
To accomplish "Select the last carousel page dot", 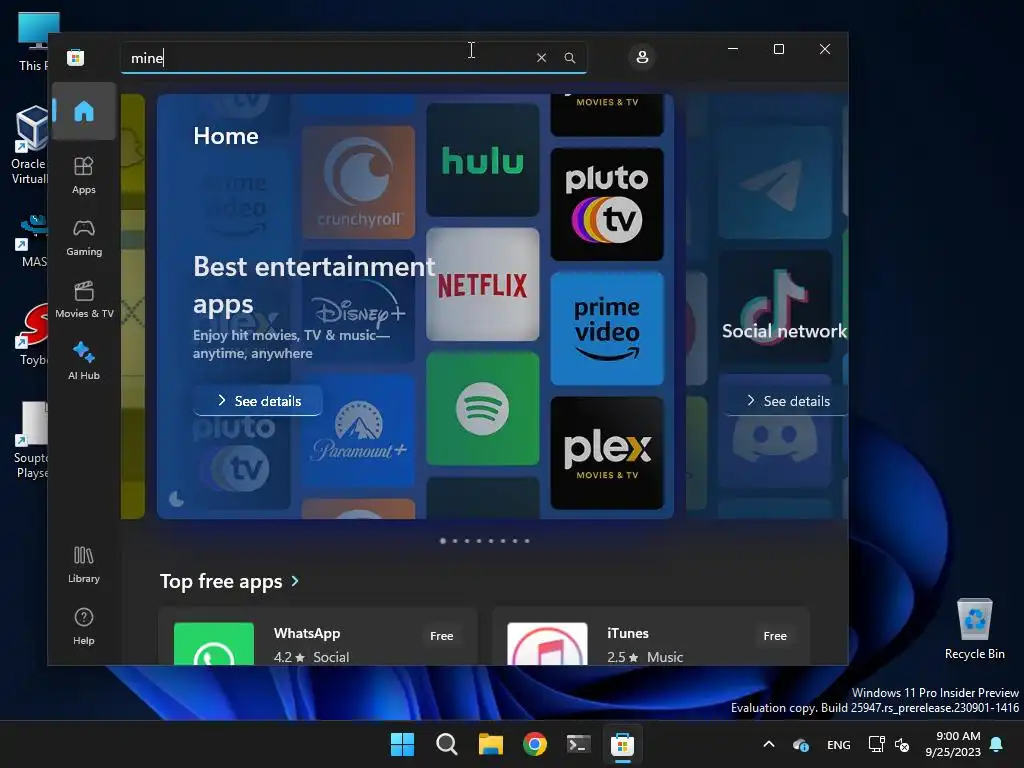I will 527,541.
